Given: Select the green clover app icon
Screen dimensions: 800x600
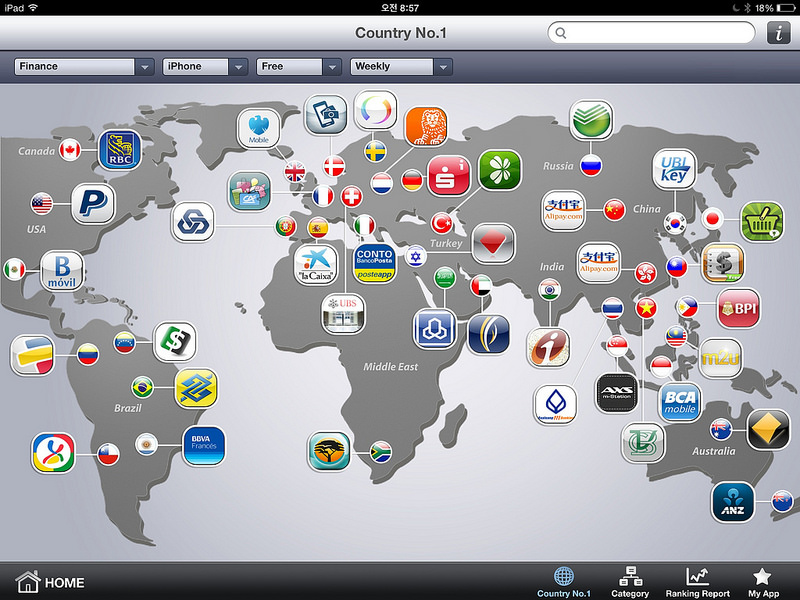Looking at the screenshot, I should point(500,170).
